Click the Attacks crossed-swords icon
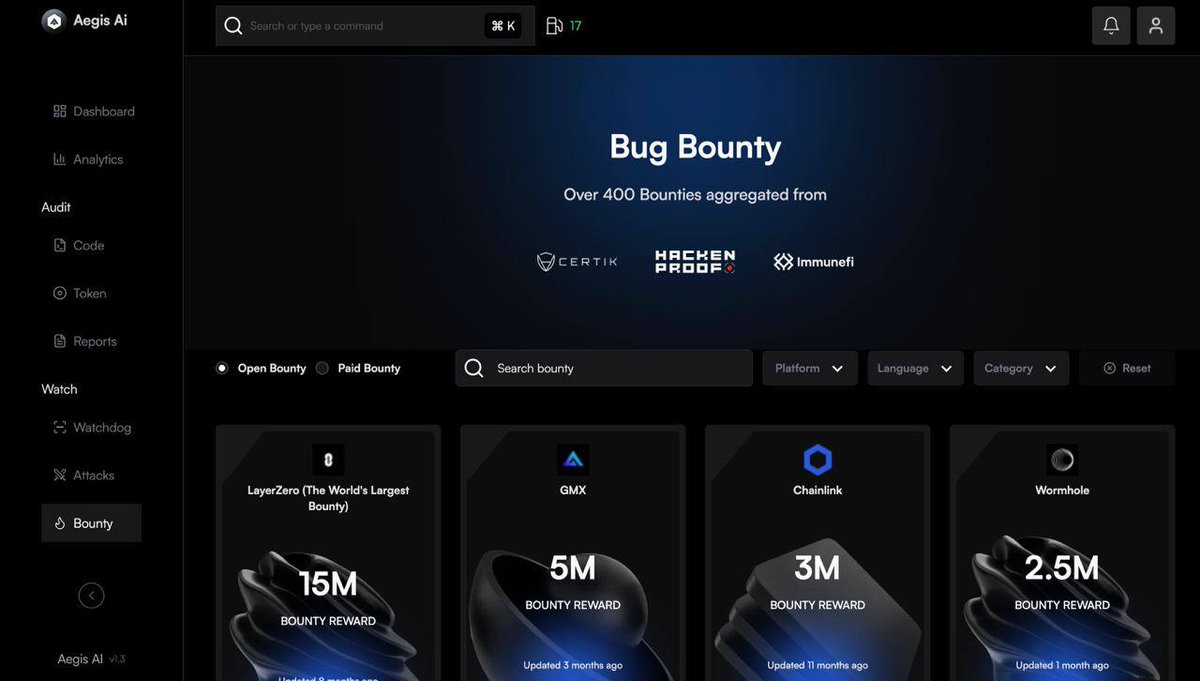This screenshot has width=1200, height=681. 60,475
